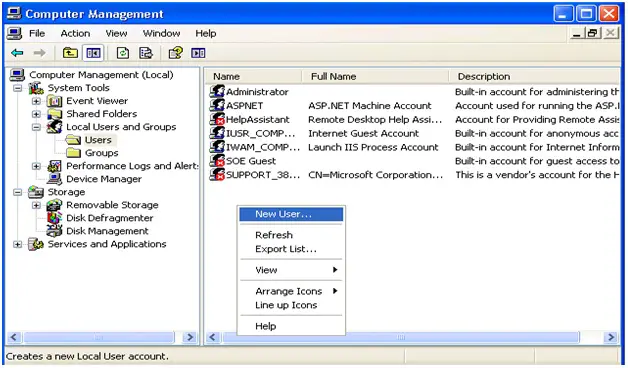The image size is (628, 368).
Task: Expand the Event Viewer node
Action: pos(36,101)
